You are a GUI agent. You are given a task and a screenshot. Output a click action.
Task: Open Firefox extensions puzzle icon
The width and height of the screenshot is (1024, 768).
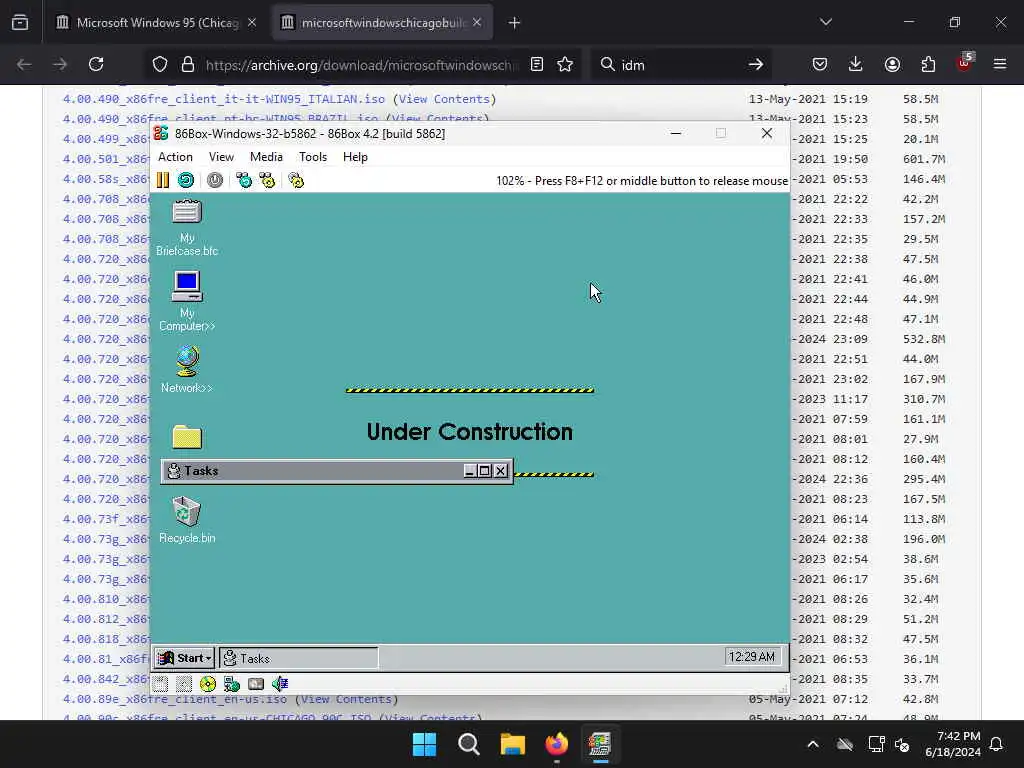point(928,64)
